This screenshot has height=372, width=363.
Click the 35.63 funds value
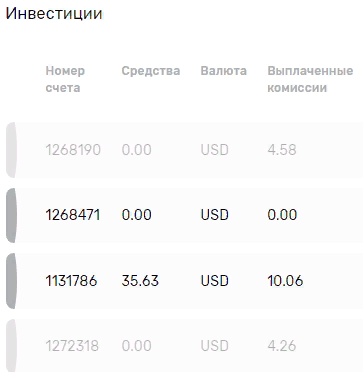(x=140, y=281)
